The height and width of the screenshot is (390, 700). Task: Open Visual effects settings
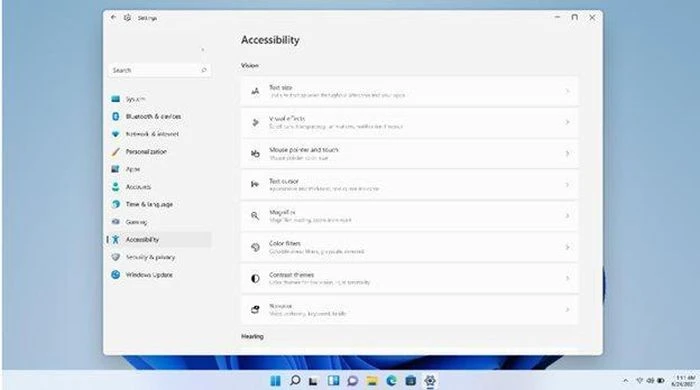[409, 123]
